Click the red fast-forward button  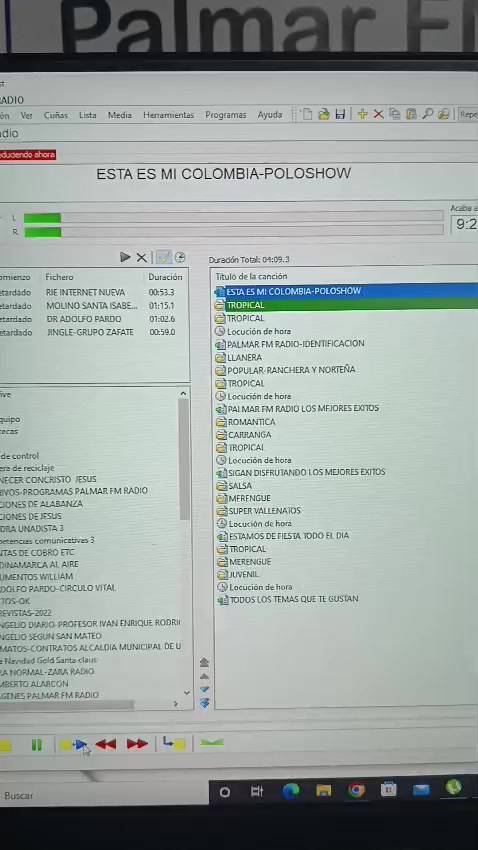137,744
